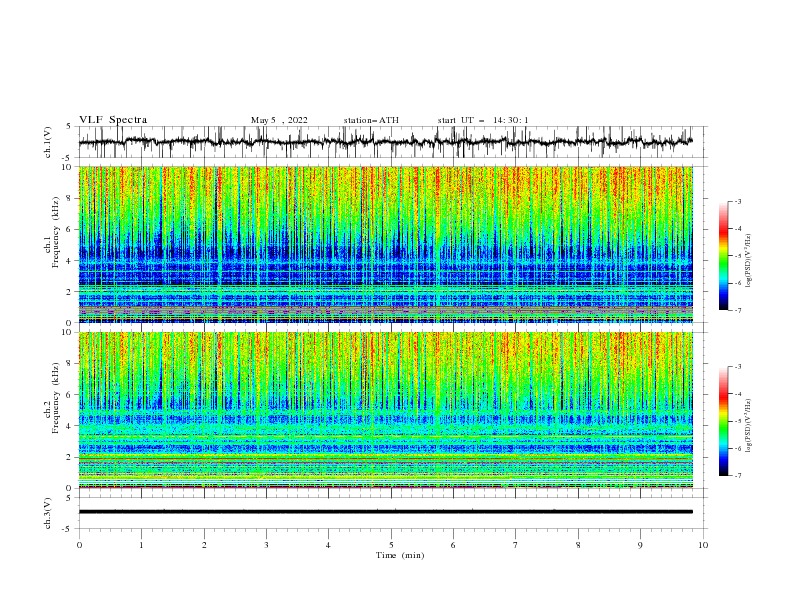Click the "-7" label on ch.1 color bar
The height and width of the screenshot is (612, 792).
[737, 310]
